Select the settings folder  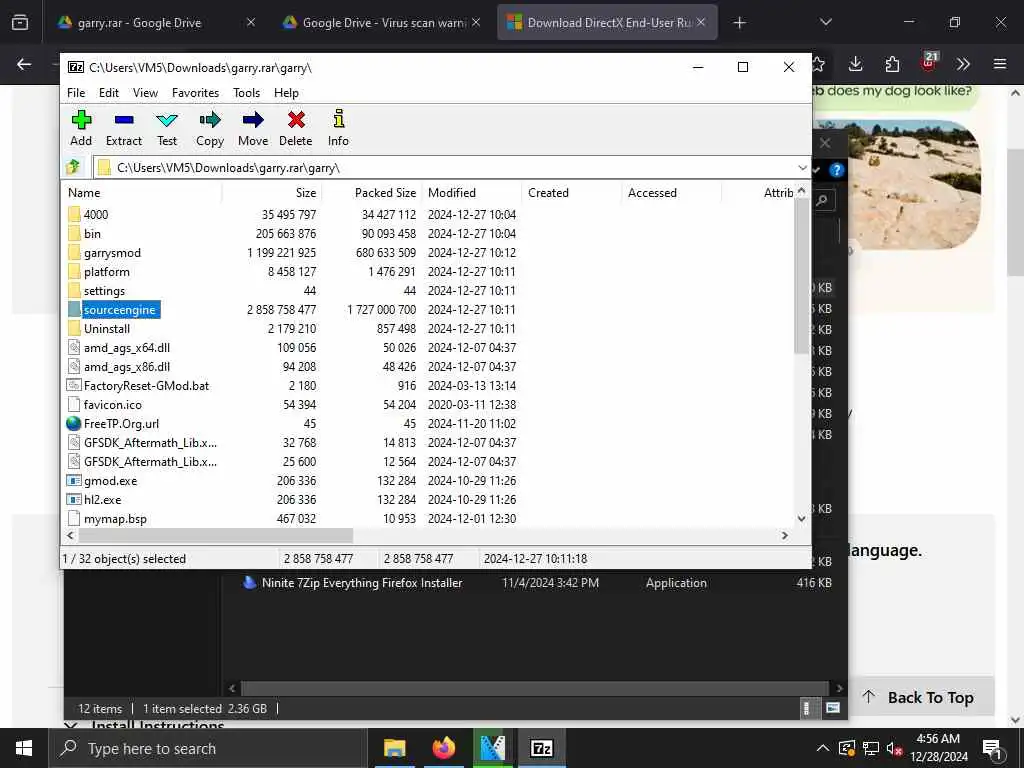(104, 291)
